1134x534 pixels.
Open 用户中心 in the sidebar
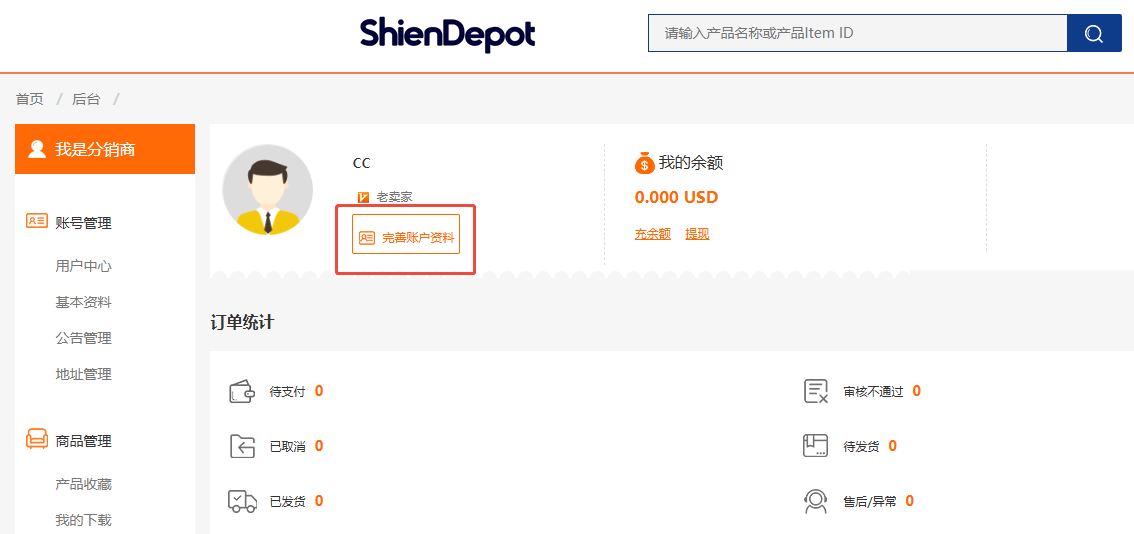83,266
